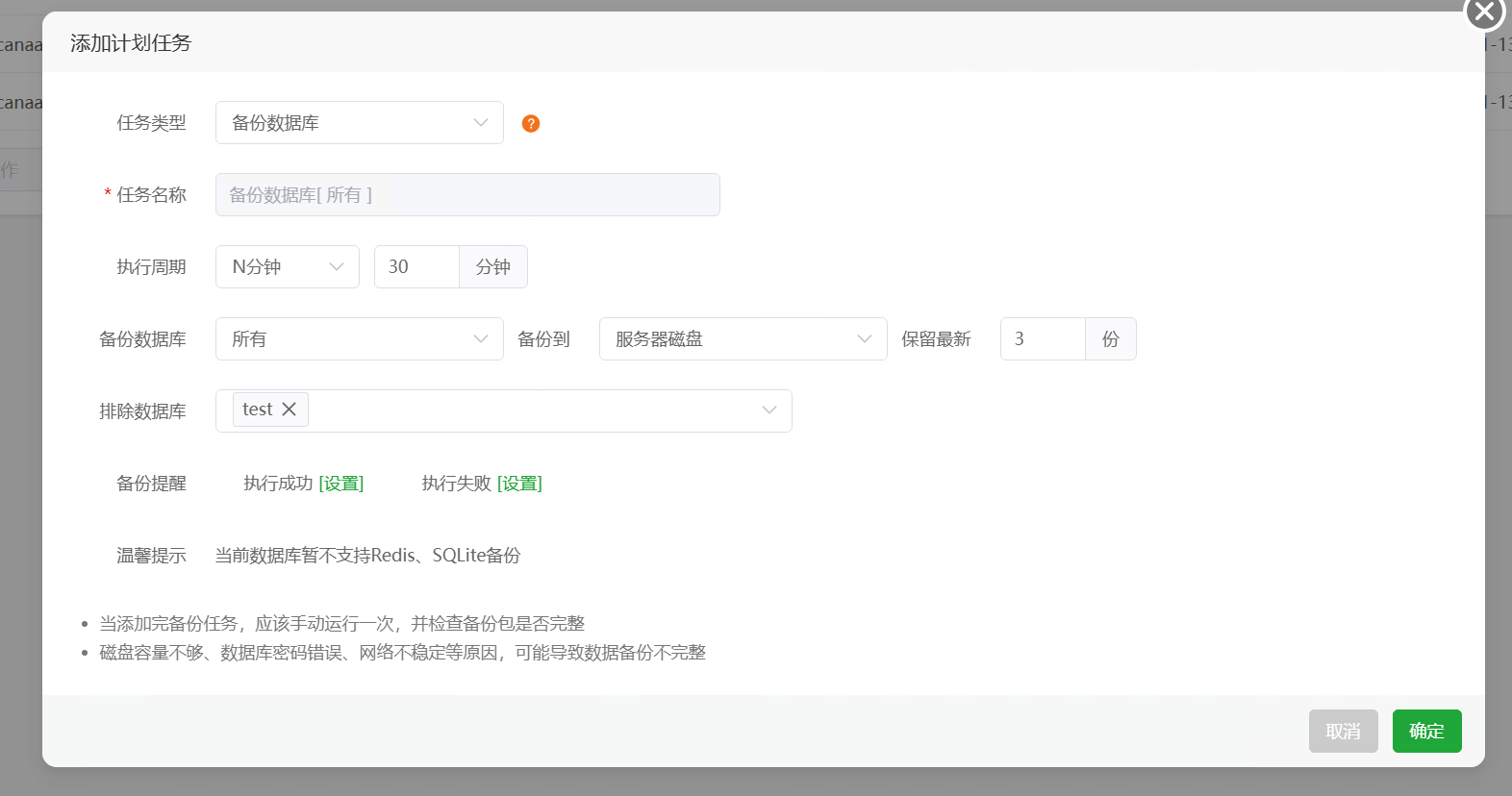Open the 任务类型 dropdown showing 备份数据库
Viewport: 1512px width, 796px height.
pos(360,123)
